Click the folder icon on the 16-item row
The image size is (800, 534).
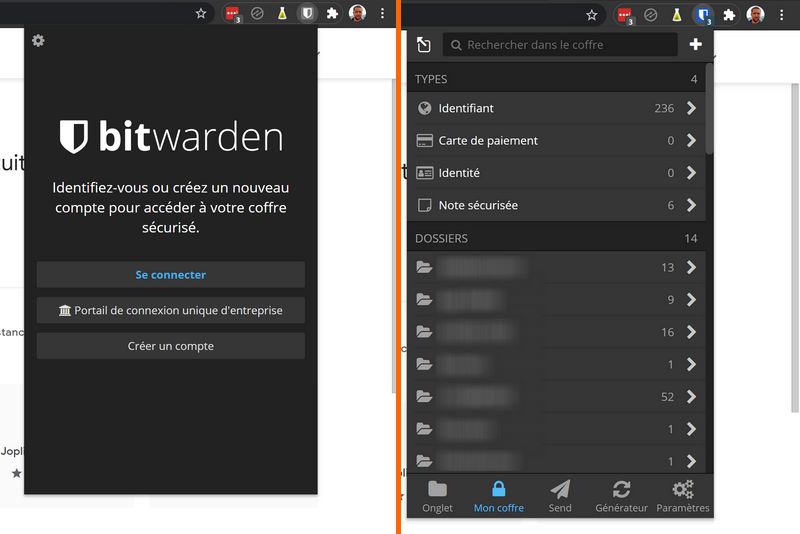[424, 332]
